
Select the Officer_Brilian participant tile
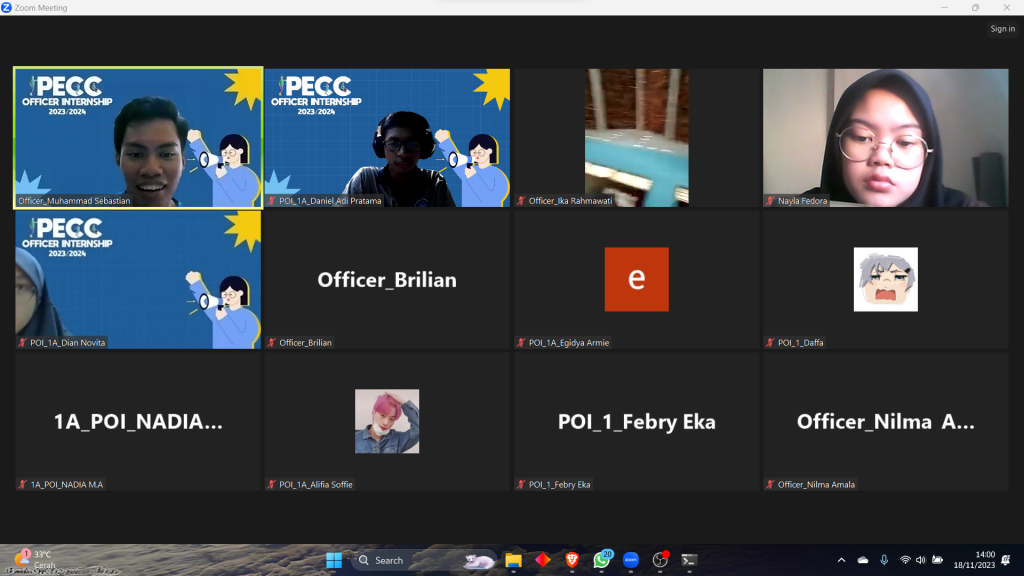pos(387,280)
